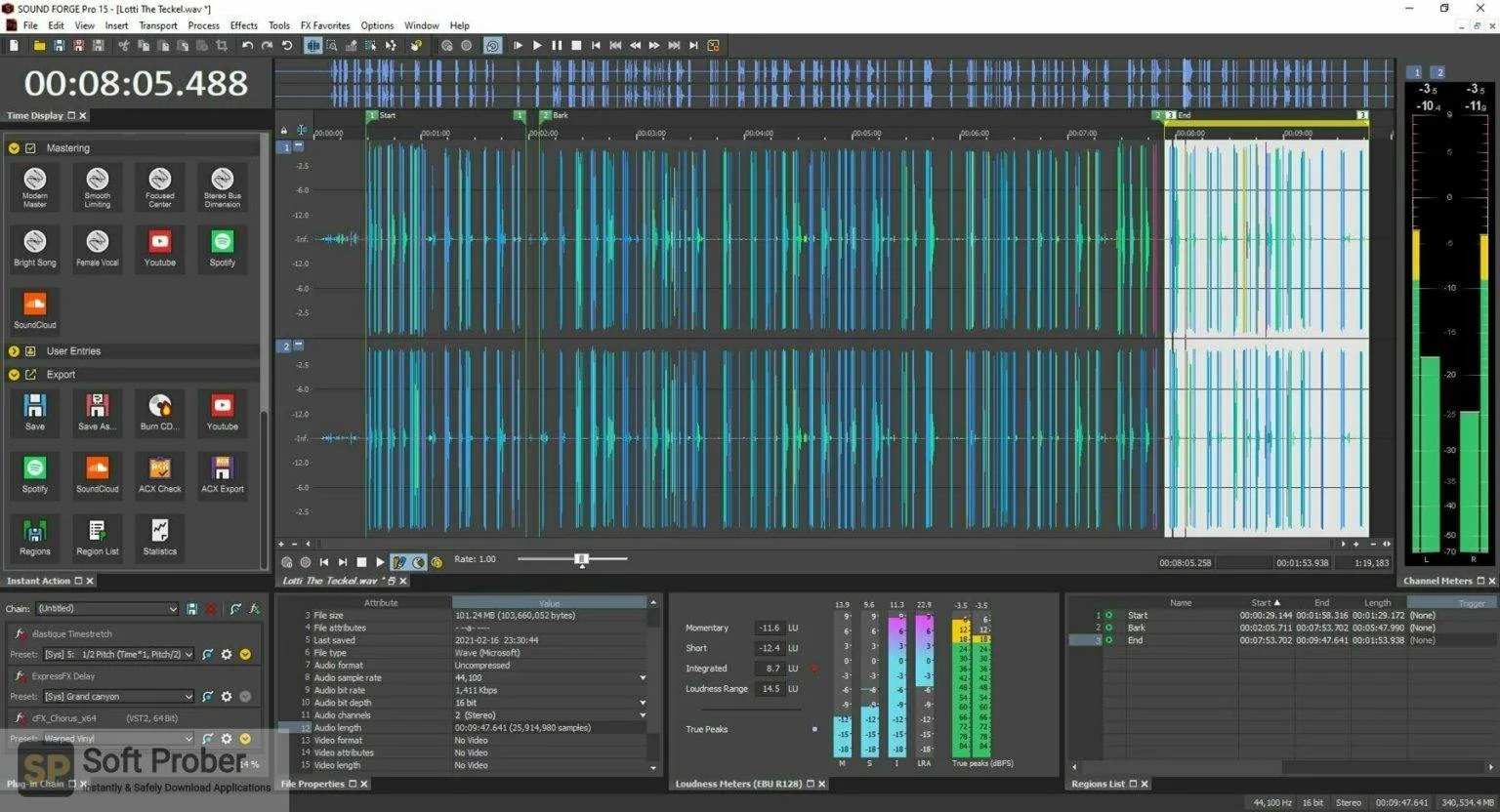Open the 1/2 Pitch preset dropdown

point(118,655)
